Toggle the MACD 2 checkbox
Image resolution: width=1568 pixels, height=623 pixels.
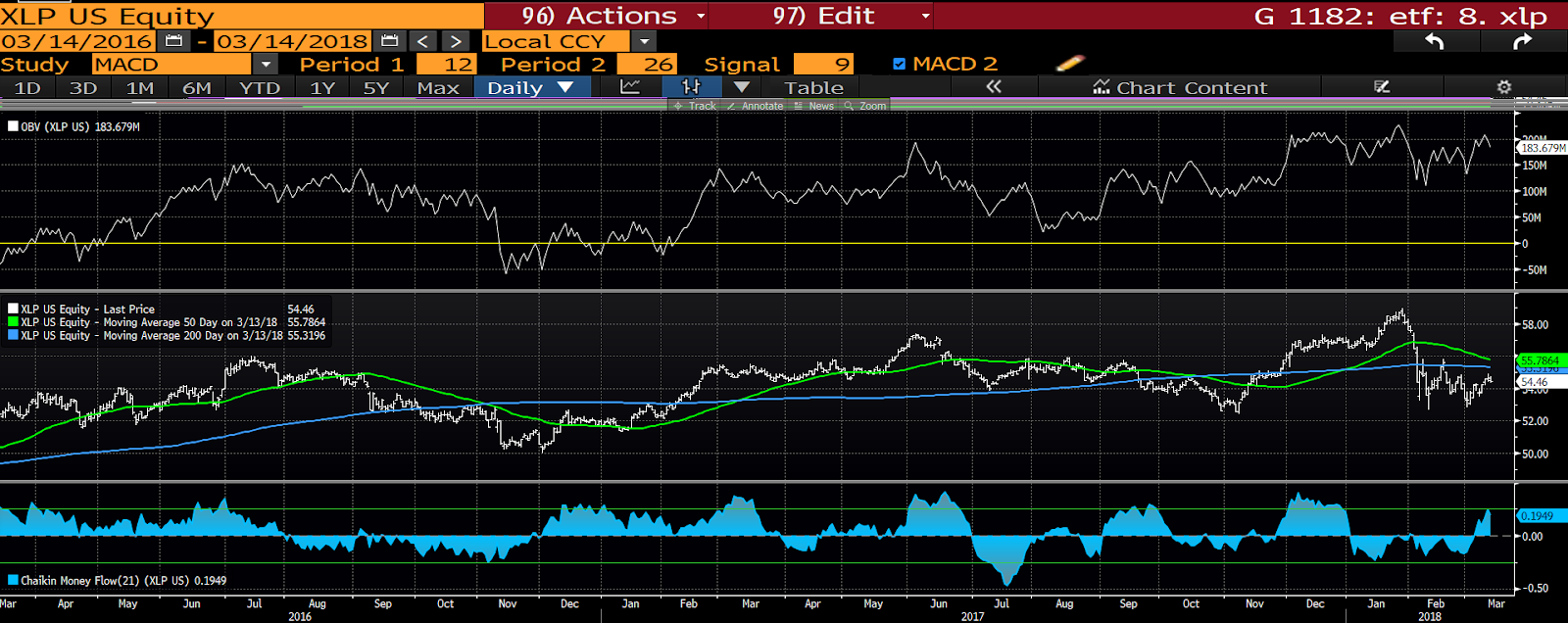(x=900, y=64)
